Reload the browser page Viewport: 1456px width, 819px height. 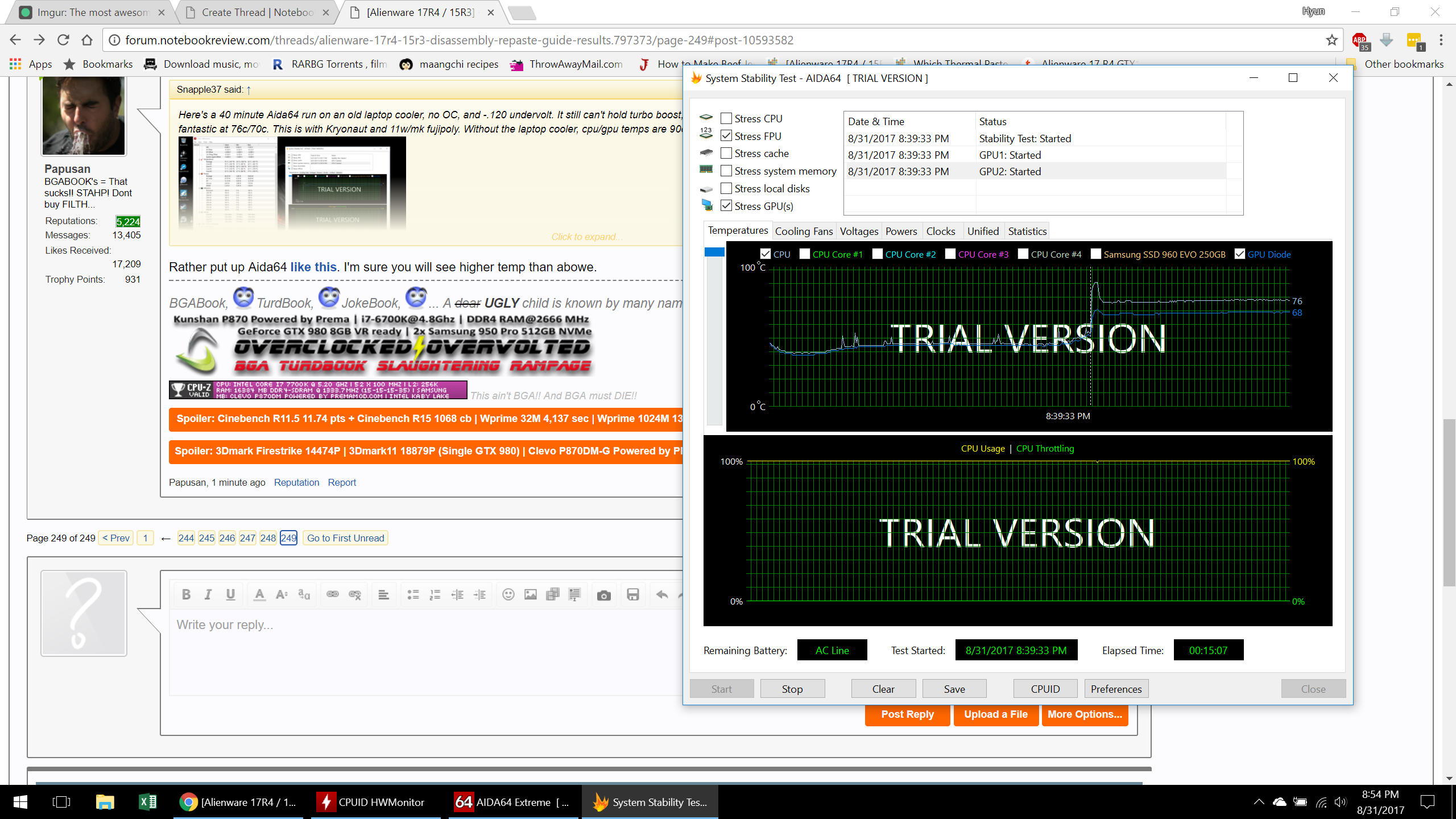[63, 40]
